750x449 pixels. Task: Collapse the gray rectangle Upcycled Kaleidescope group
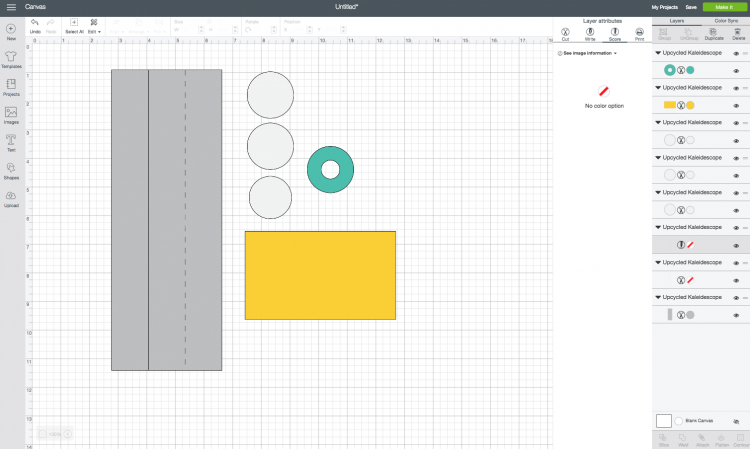[658, 297]
